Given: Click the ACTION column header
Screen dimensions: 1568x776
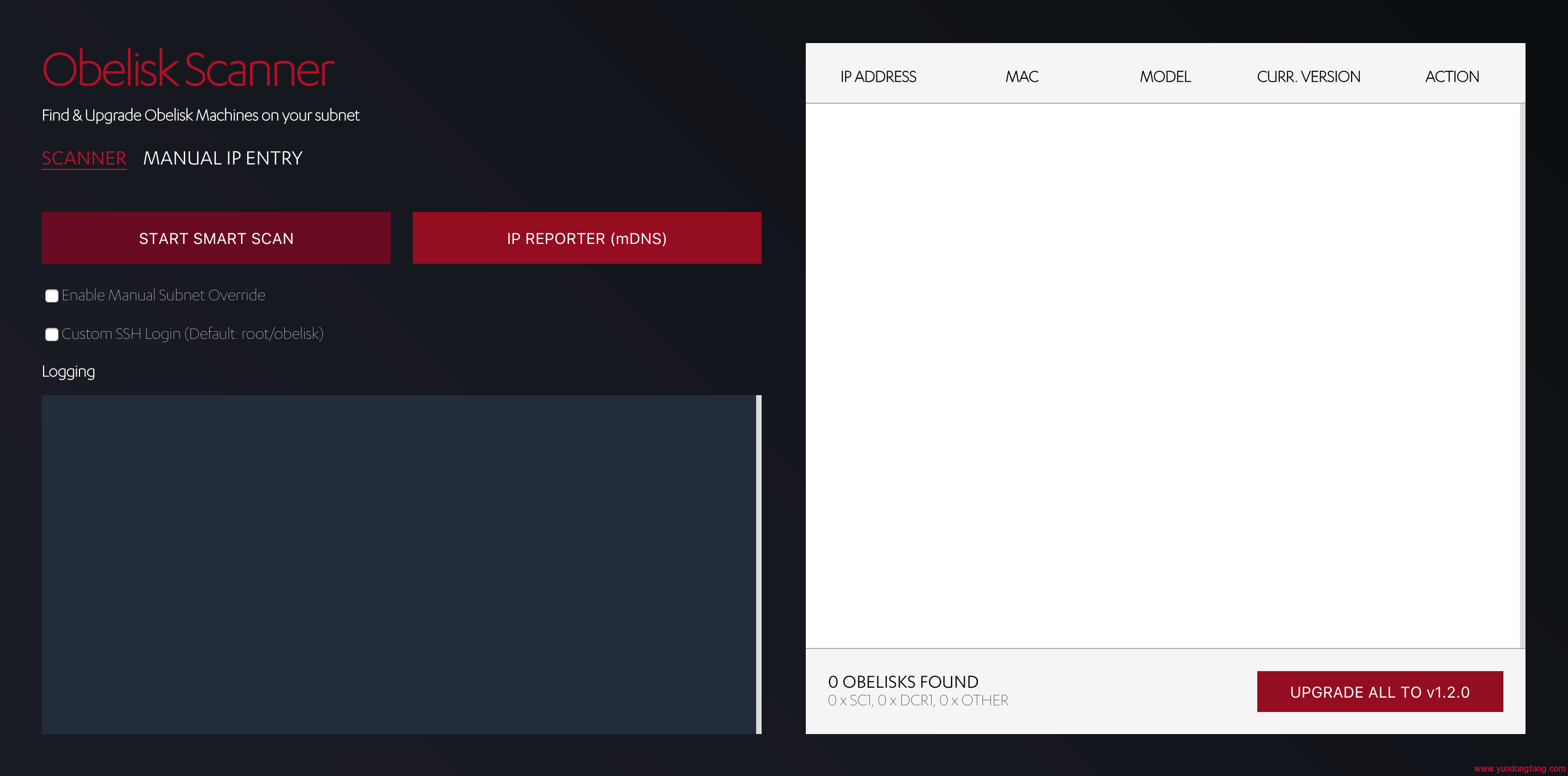Looking at the screenshot, I should (1452, 77).
